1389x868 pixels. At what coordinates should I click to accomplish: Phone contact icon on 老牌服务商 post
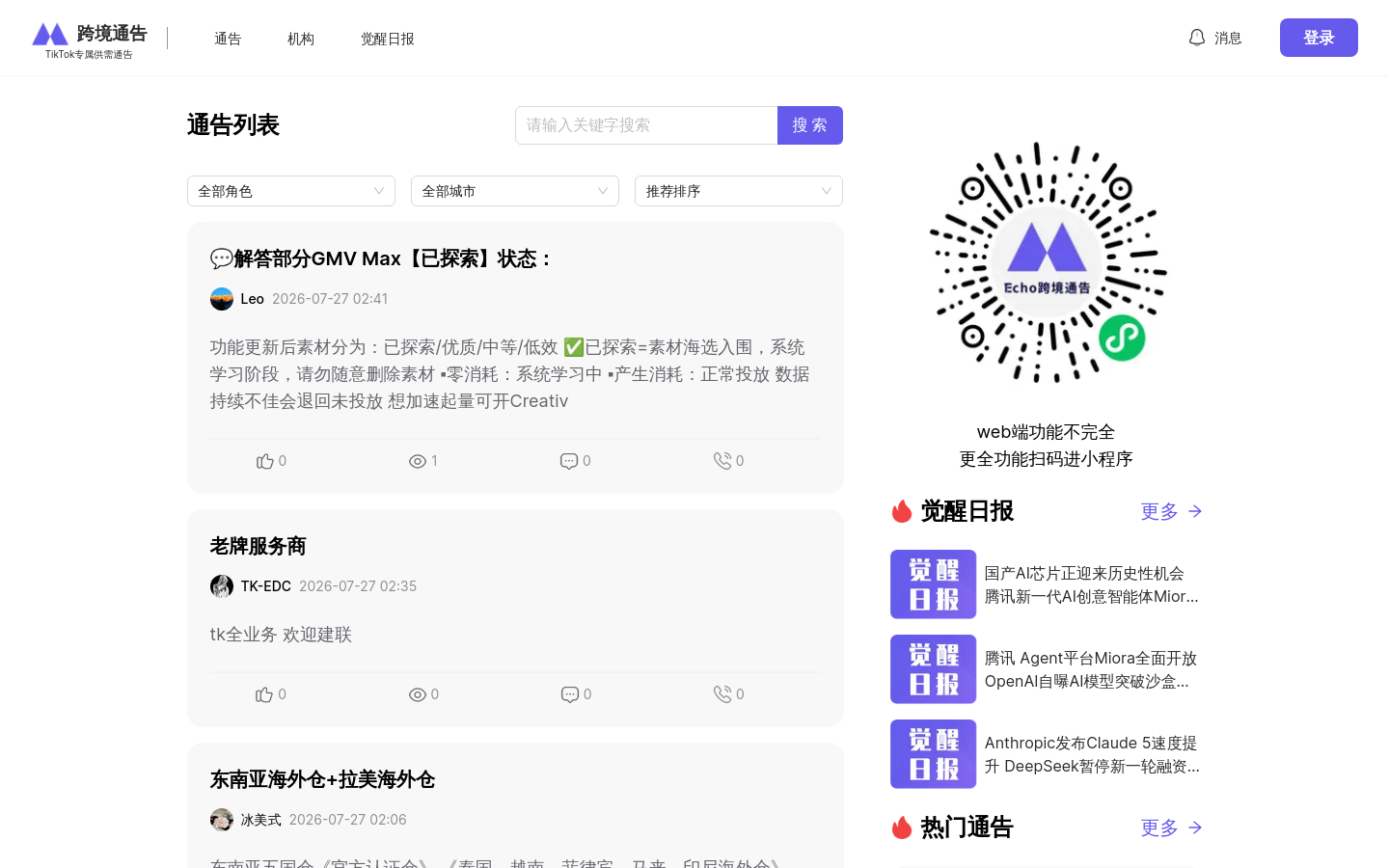coord(722,694)
